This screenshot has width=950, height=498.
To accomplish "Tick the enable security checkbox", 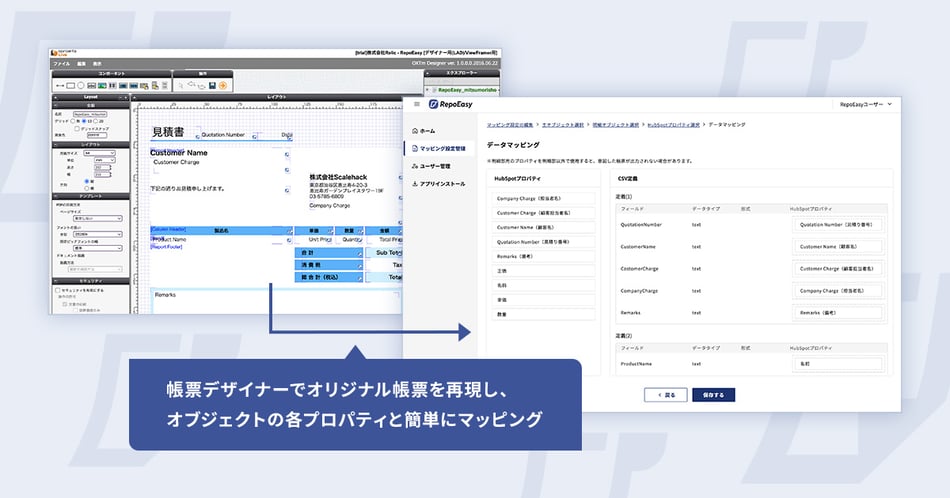I will [58, 290].
